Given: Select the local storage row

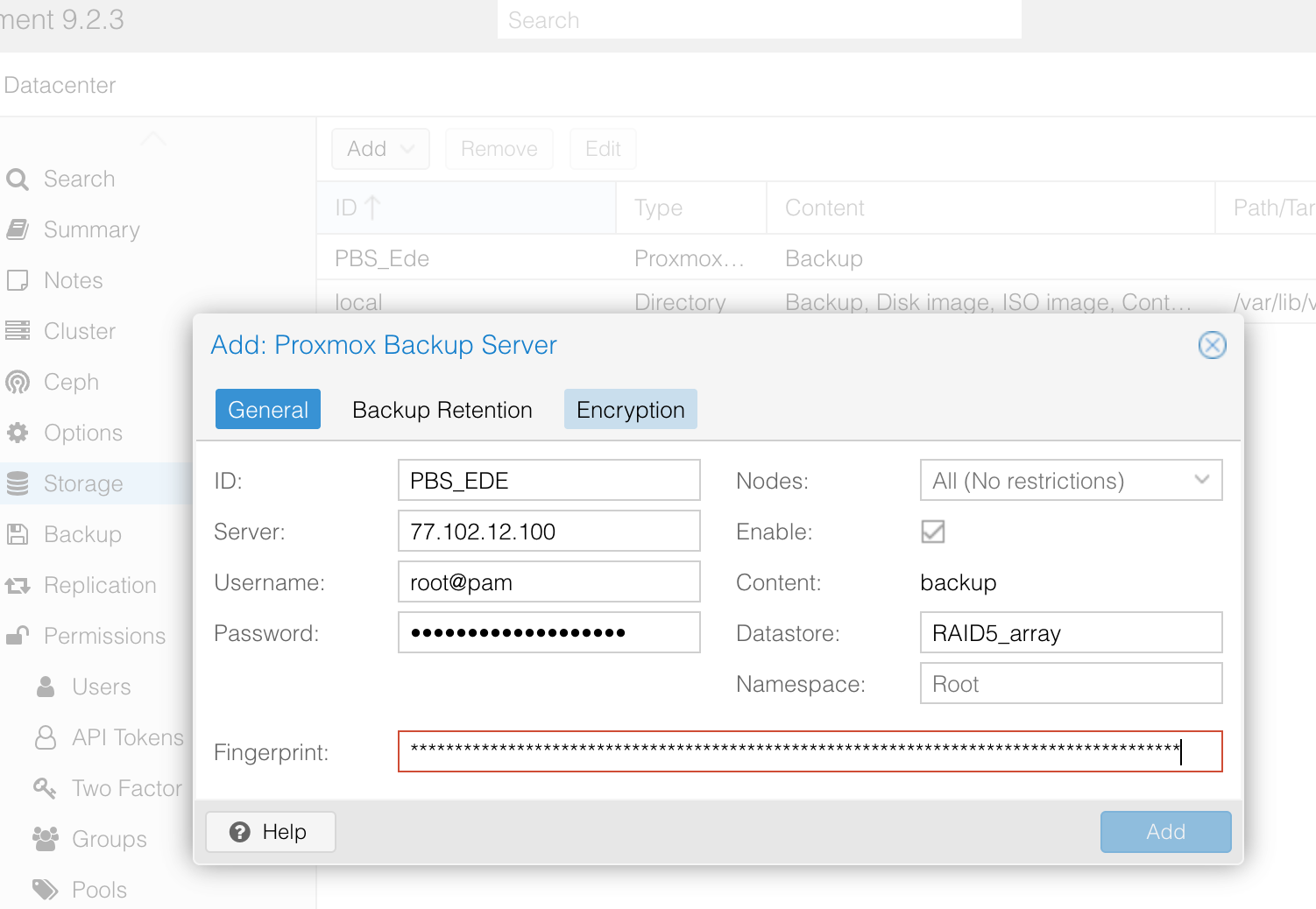Looking at the screenshot, I should coord(817,302).
